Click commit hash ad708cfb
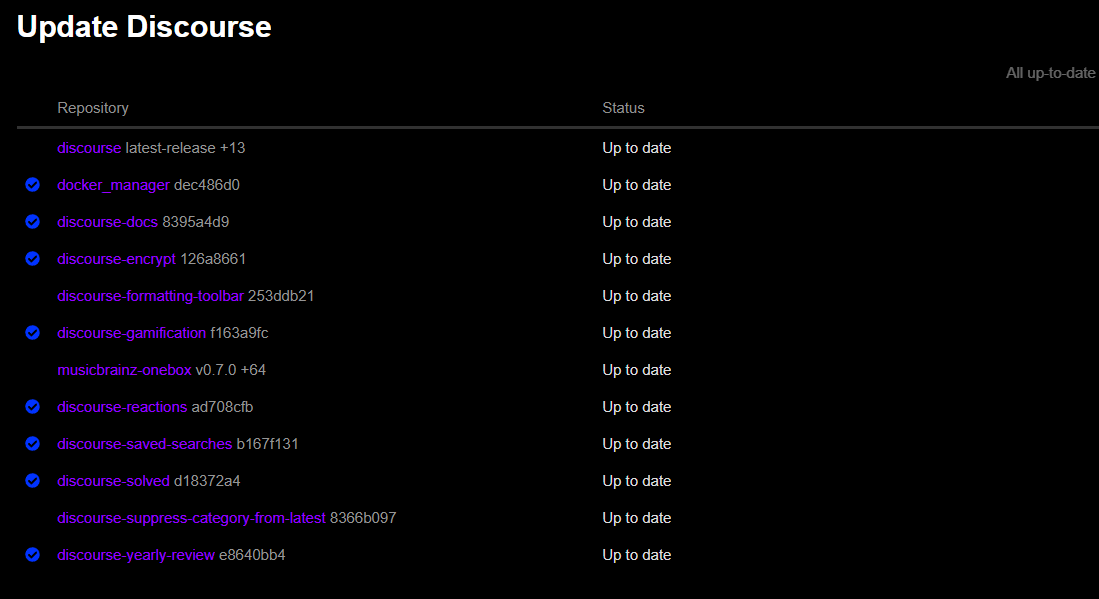This screenshot has width=1099, height=599. (222, 407)
